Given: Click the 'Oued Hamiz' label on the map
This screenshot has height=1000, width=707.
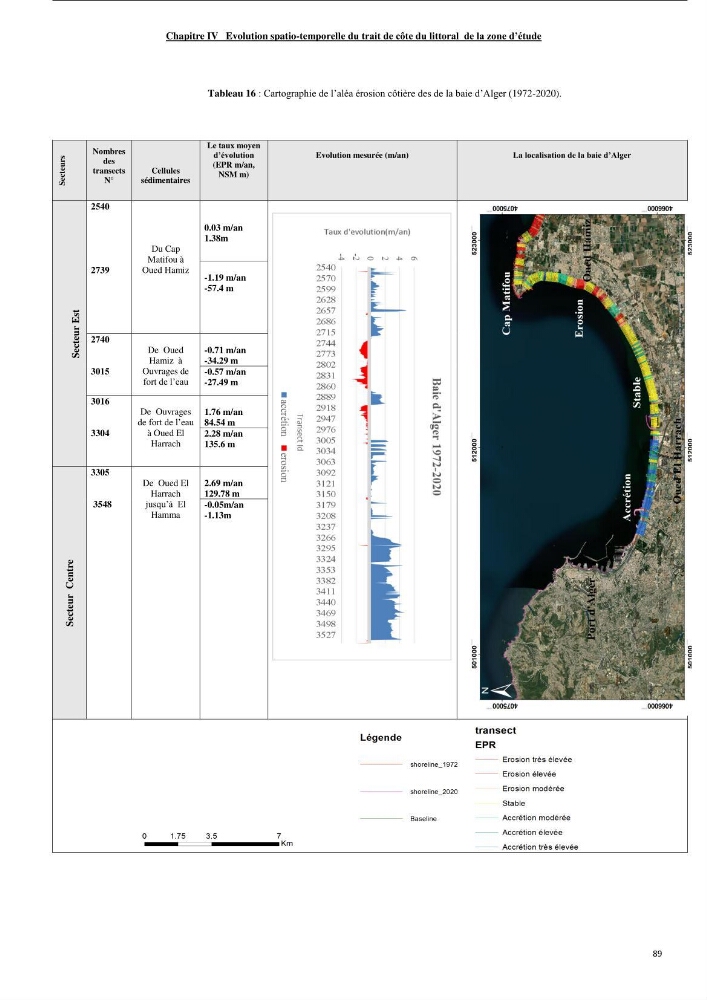Looking at the screenshot, I should point(587,249).
